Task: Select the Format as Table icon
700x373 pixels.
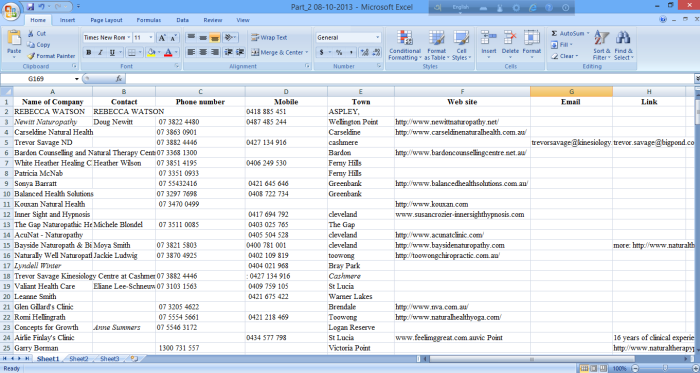Action: point(436,46)
